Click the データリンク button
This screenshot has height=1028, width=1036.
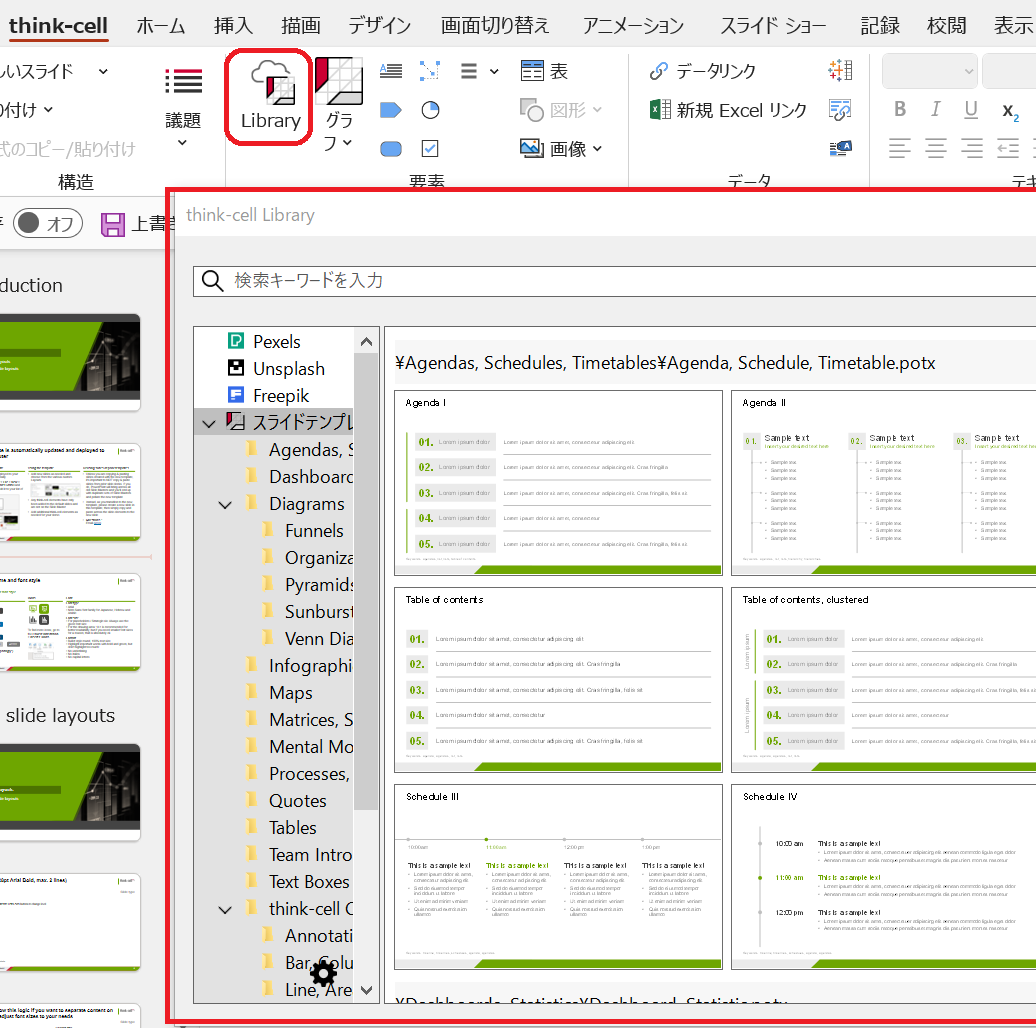point(702,71)
